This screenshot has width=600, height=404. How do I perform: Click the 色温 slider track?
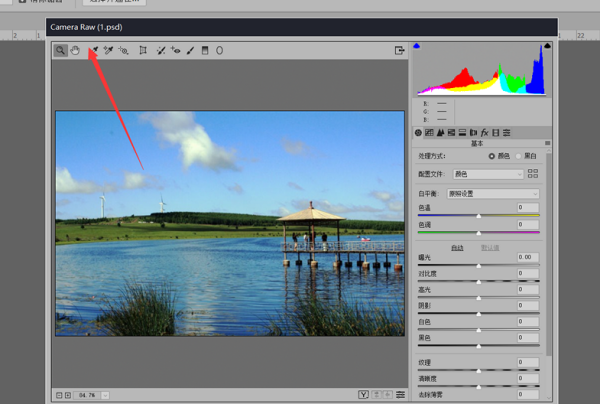pyautogui.click(x=478, y=215)
